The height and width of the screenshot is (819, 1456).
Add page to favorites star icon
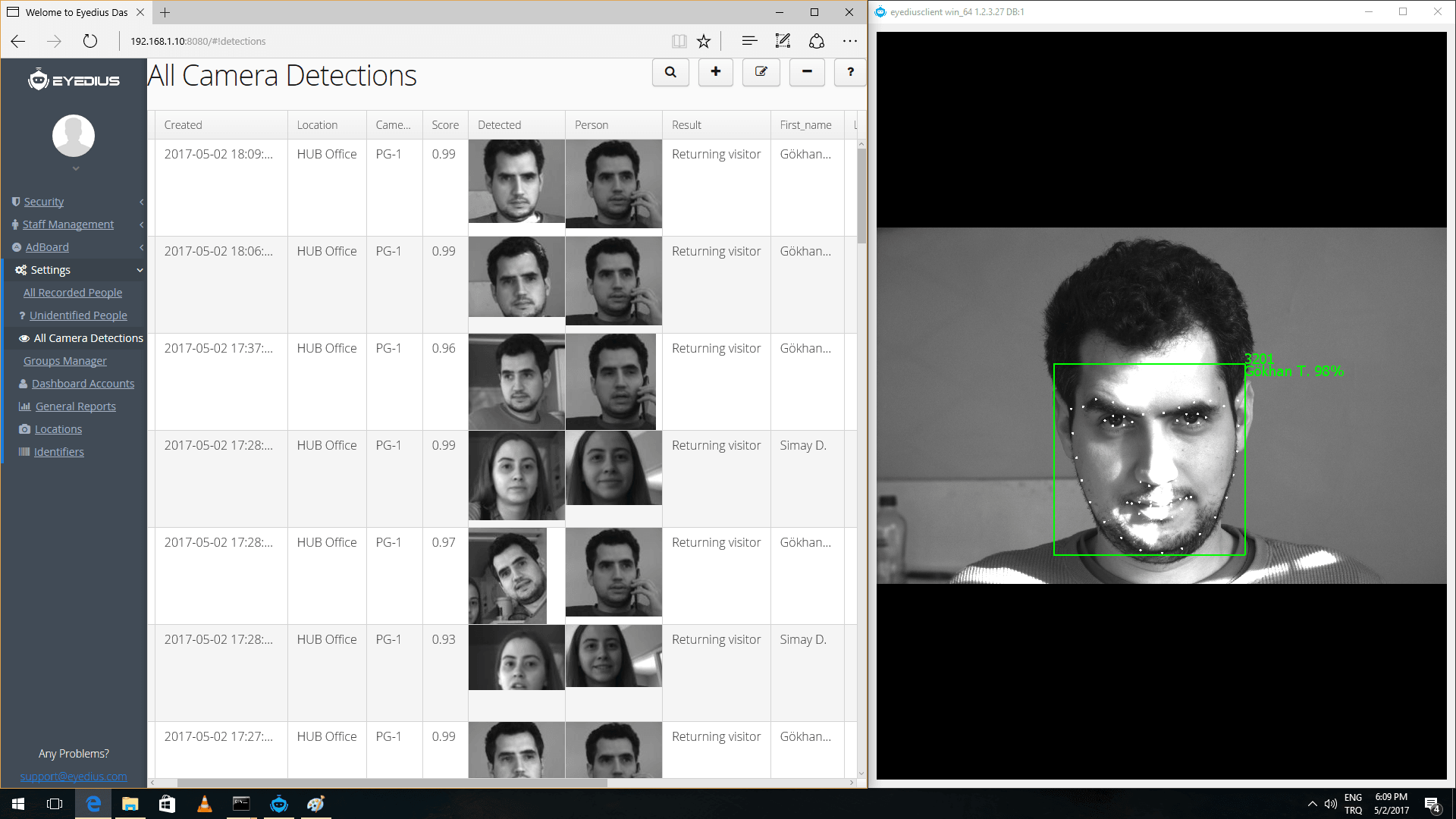coord(704,41)
